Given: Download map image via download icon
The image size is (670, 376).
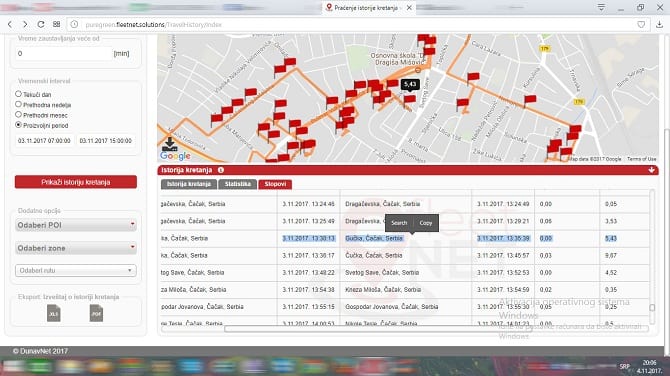Looking at the screenshot, I should coord(170,144).
